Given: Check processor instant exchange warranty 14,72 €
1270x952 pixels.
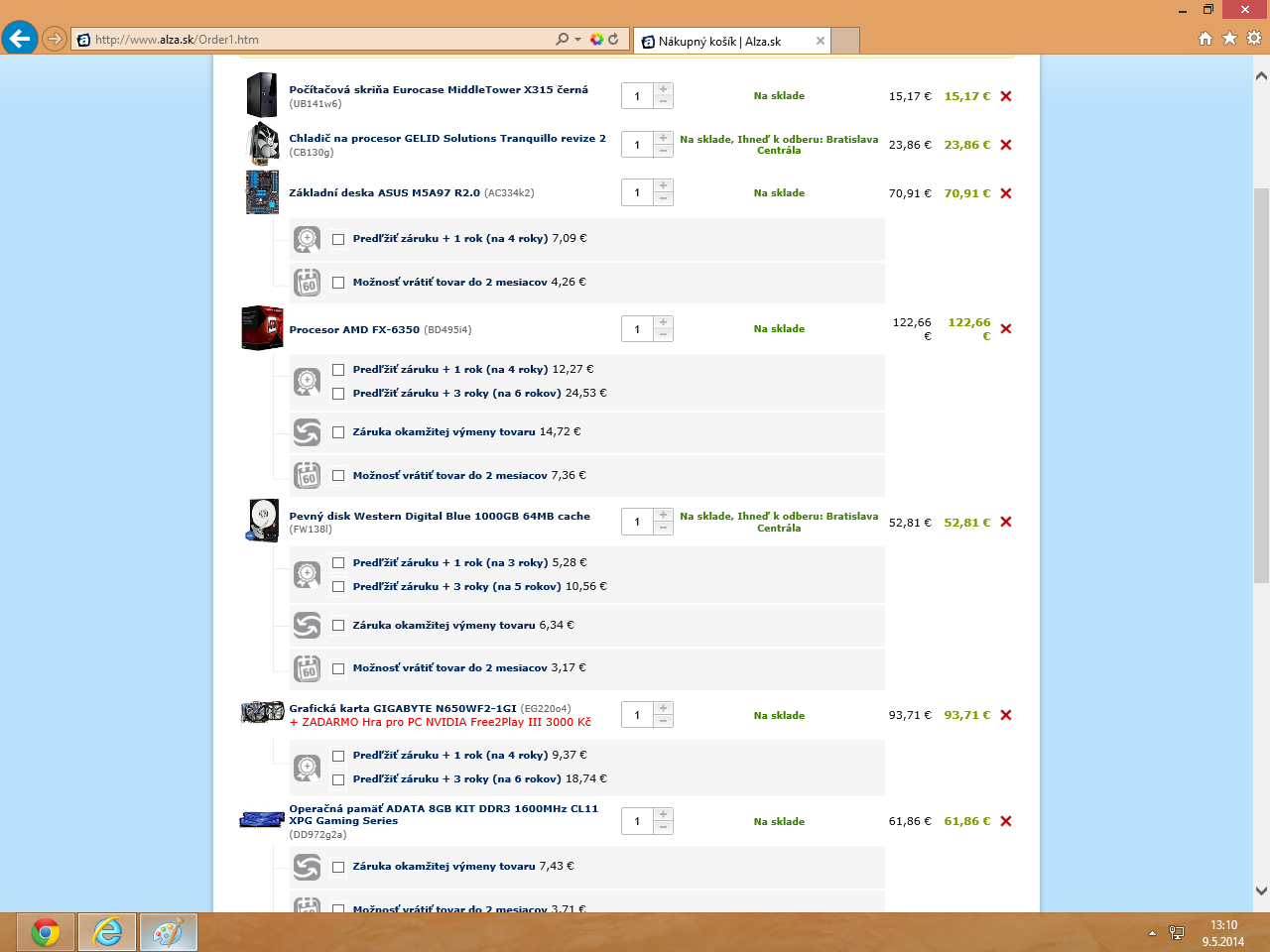Looking at the screenshot, I should tap(338, 432).
